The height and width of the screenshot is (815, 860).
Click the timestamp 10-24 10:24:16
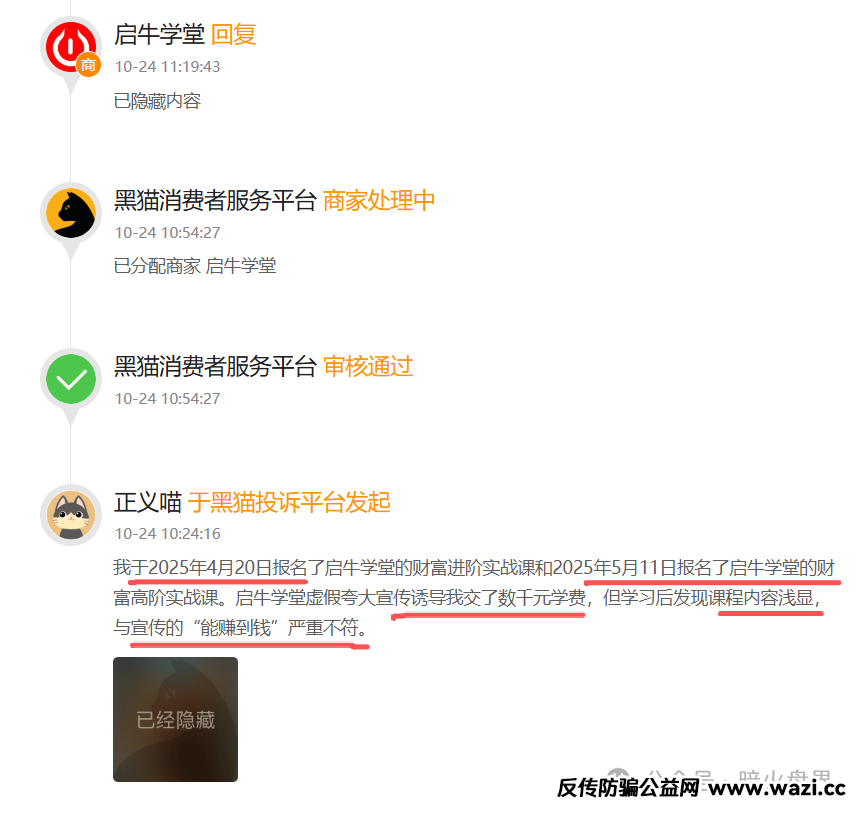167,534
